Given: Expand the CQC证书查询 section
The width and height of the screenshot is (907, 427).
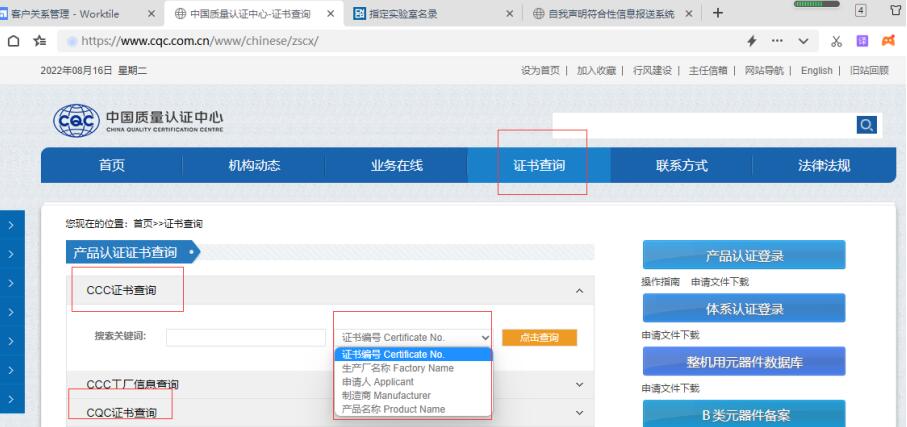Looking at the screenshot, I should (579, 412).
